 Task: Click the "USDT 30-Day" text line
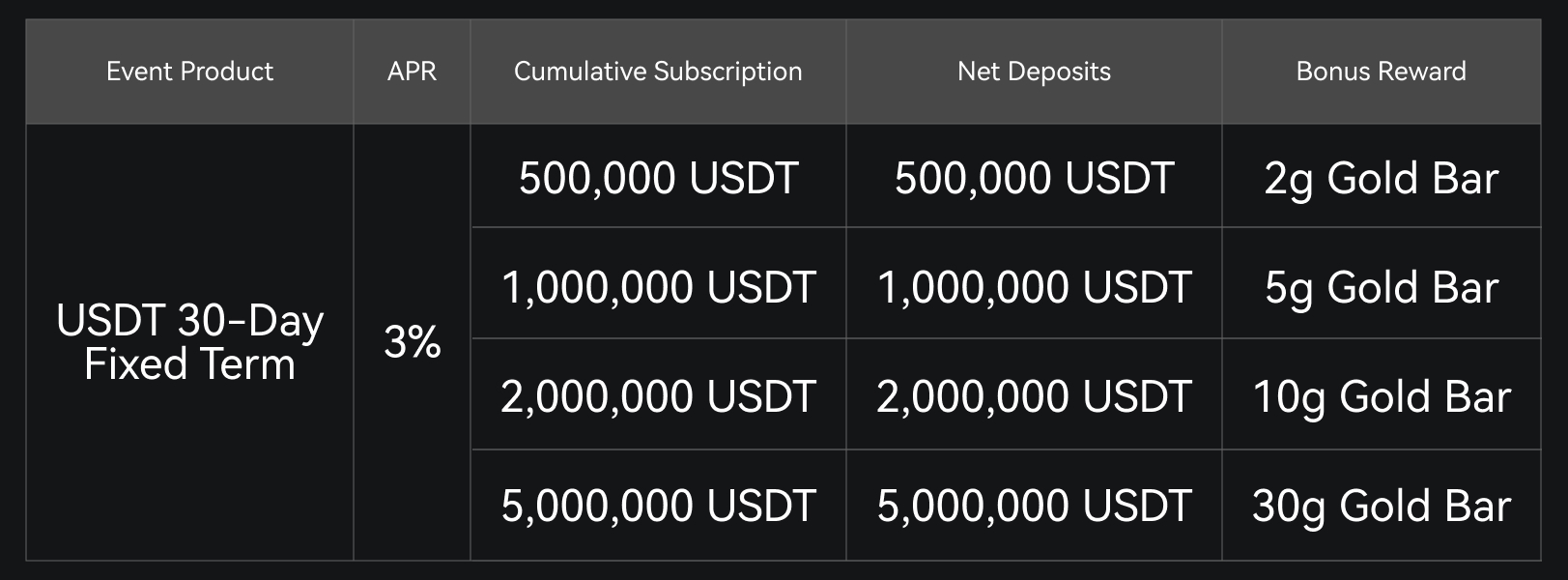[x=189, y=321]
